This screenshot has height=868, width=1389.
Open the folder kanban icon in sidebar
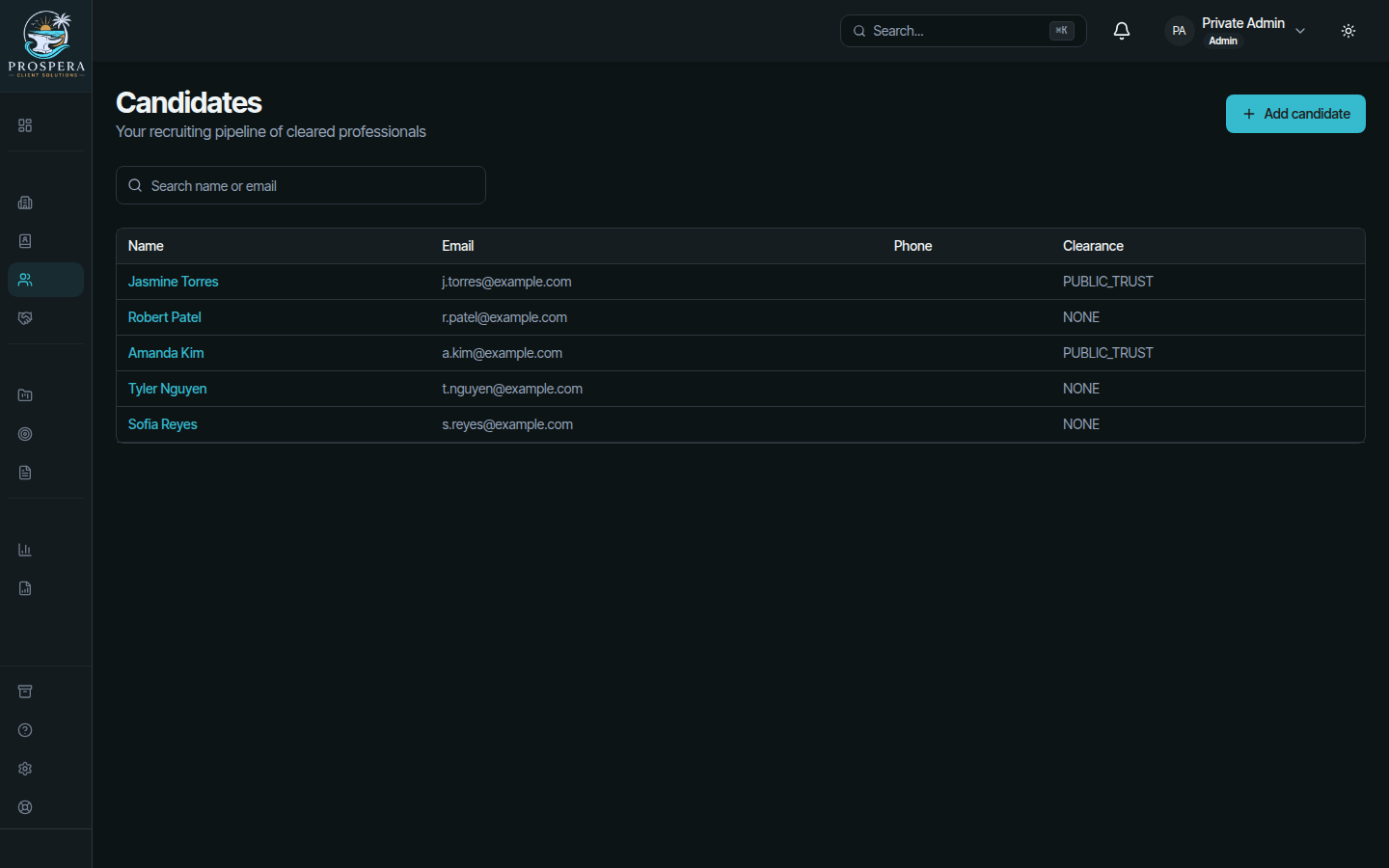(x=25, y=395)
